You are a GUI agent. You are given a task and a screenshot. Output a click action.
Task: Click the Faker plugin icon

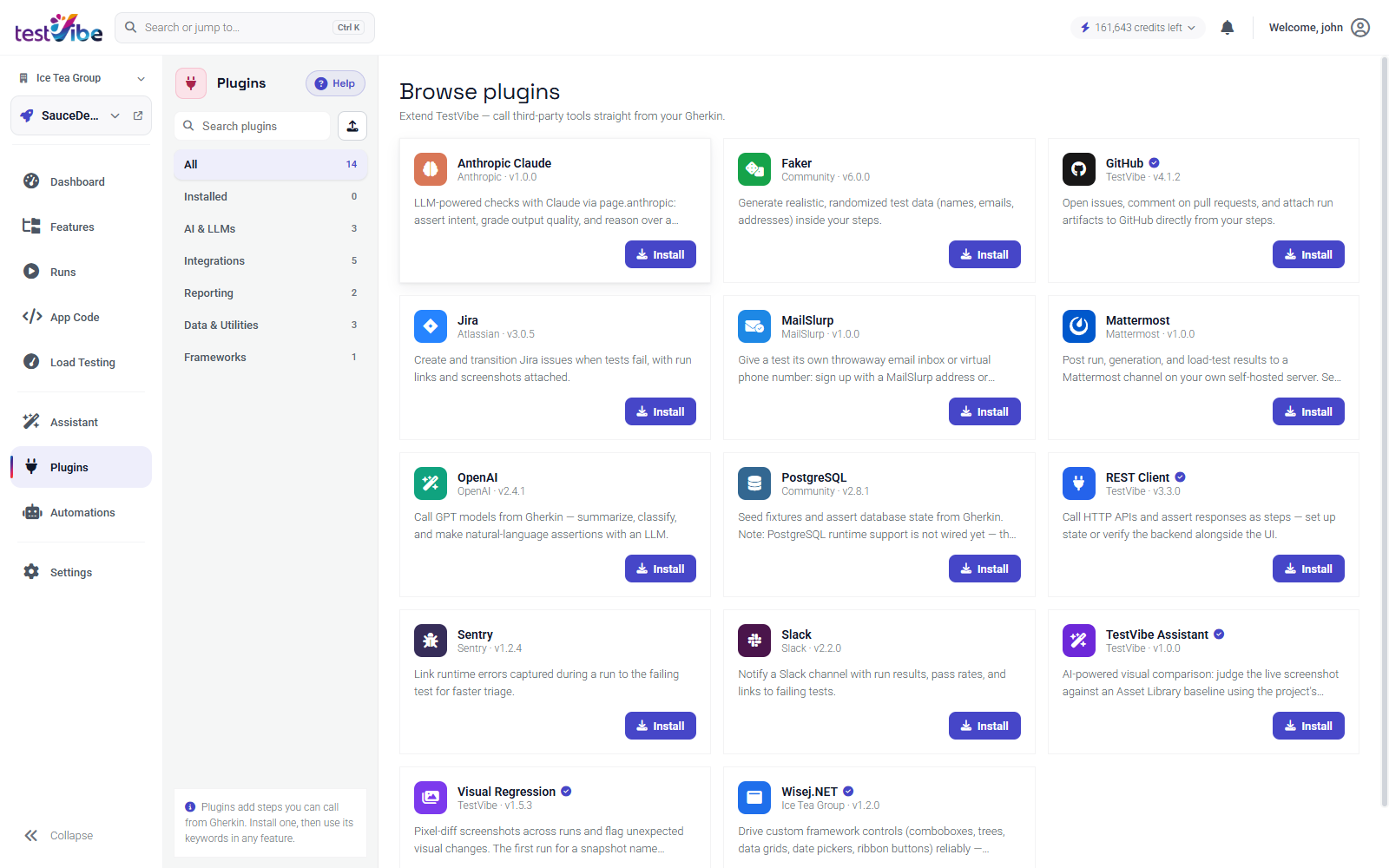click(754, 169)
